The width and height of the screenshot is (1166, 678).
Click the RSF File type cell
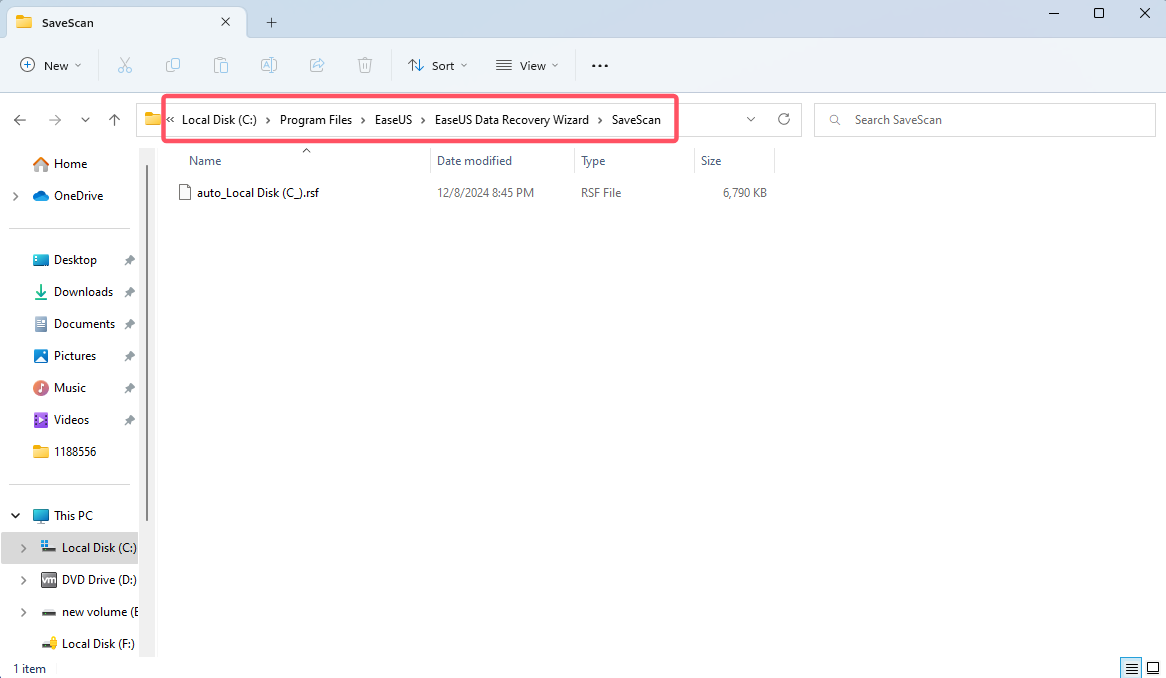tap(601, 193)
